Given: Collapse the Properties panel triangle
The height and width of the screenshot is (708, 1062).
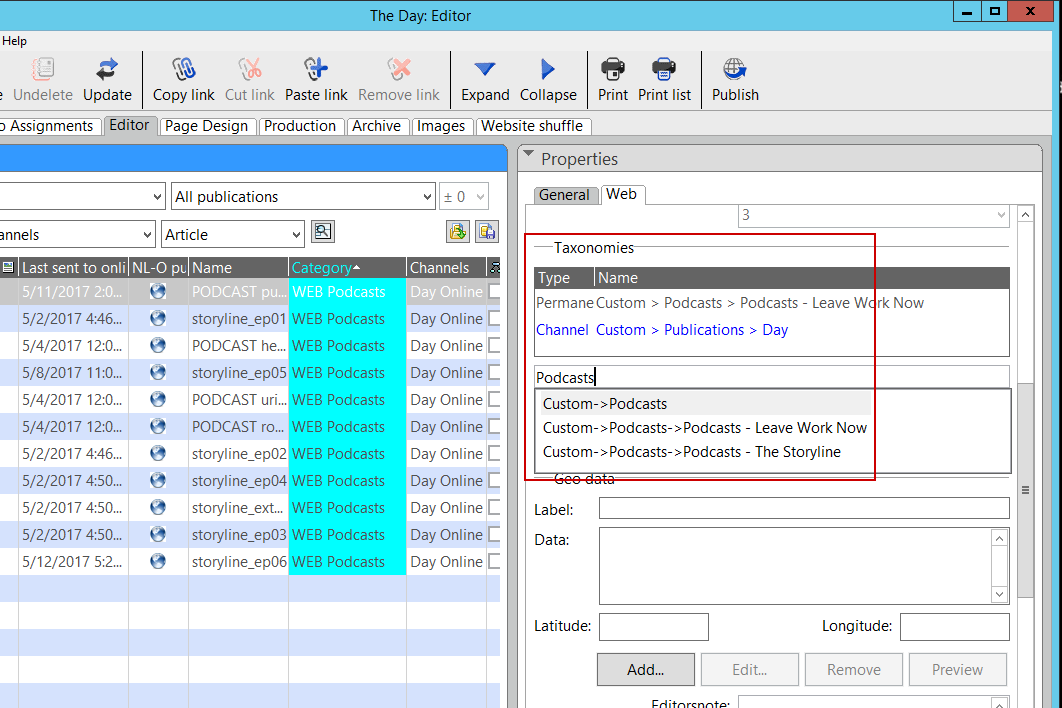Looking at the screenshot, I should tap(528, 154).
